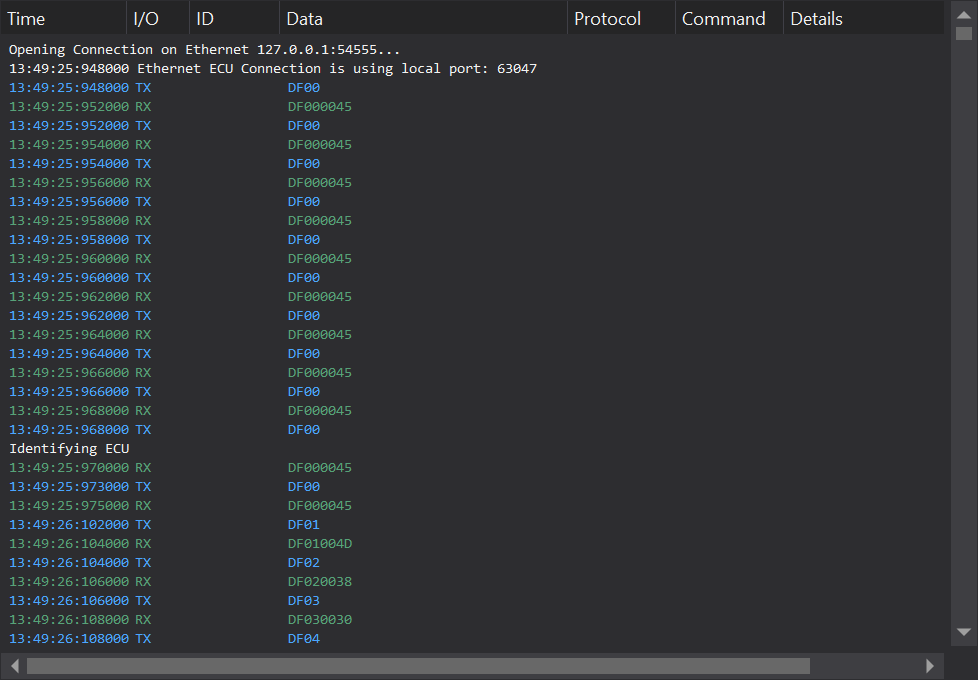The height and width of the screenshot is (680, 978).
Task: Click the vertical scrollbar down arrow
Action: (963, 632)
